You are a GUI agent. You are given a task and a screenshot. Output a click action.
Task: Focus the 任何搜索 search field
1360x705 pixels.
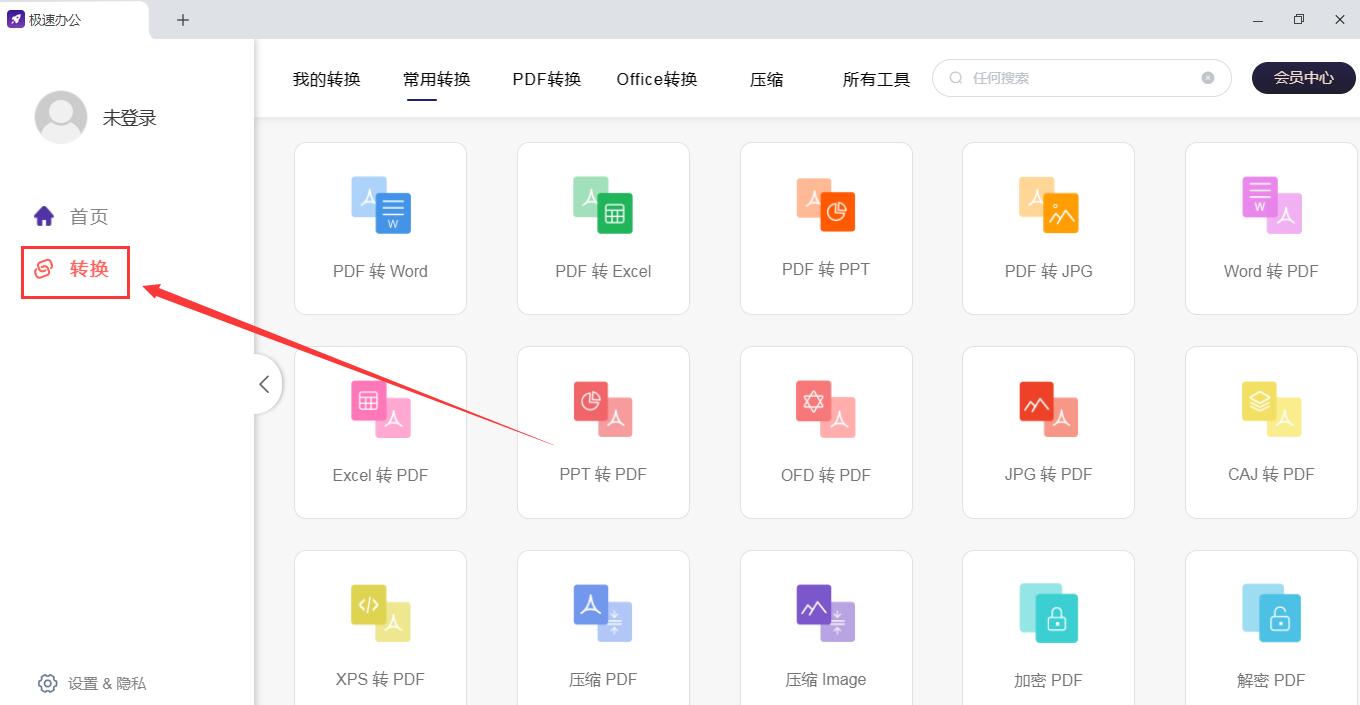[x=1082, y=78]
